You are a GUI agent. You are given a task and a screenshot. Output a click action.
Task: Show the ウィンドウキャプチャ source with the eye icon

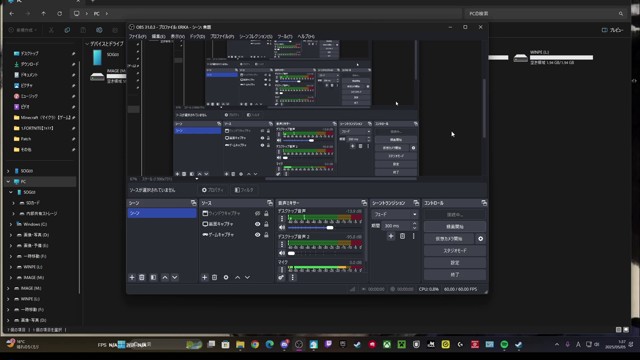[258, 213]
